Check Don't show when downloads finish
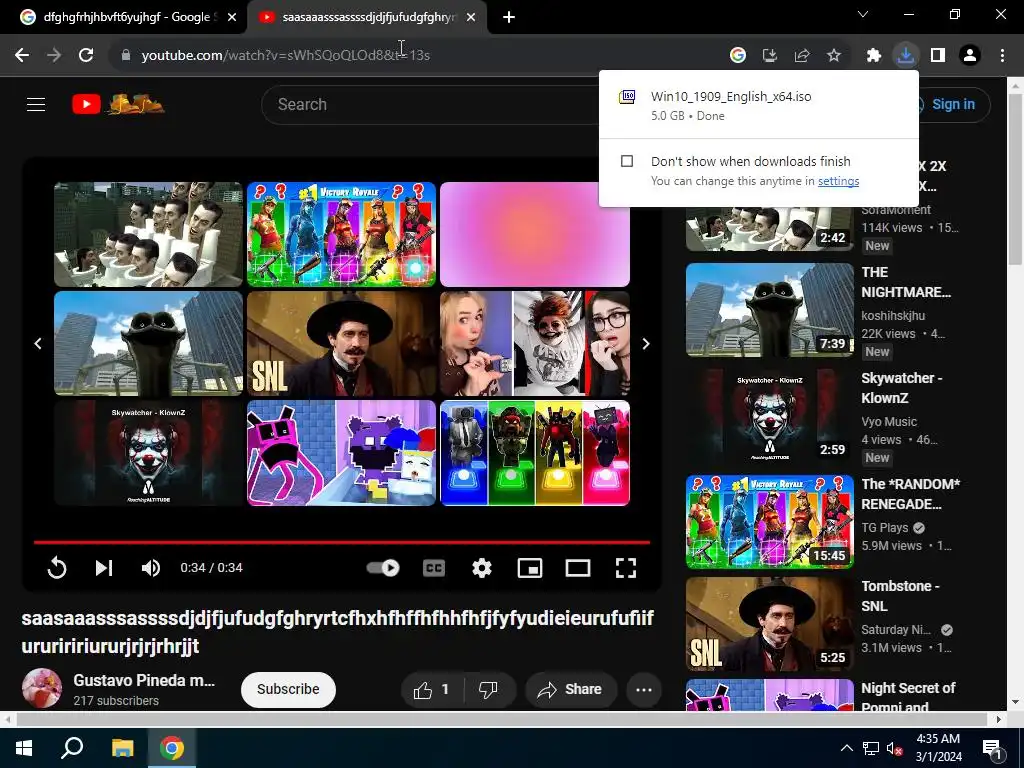 pos(627,161)
